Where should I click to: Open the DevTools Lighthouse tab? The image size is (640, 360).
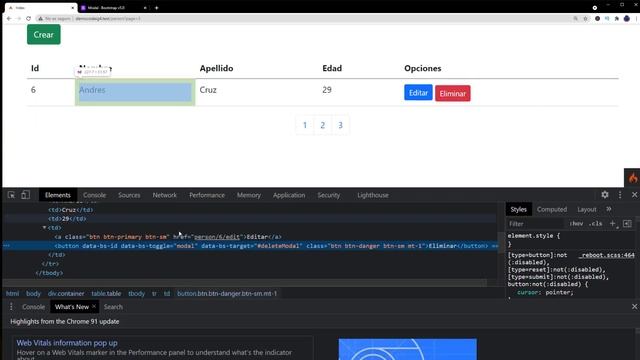[x=373, y=195]
